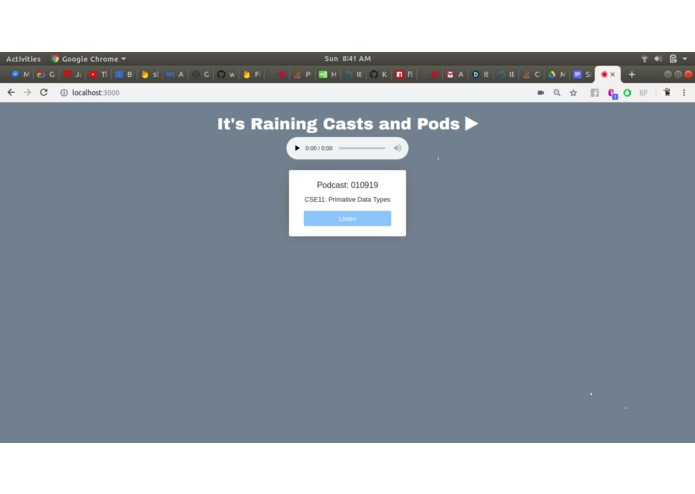Seek along the audio progress slider
Image resolution: width=695 pixels, height=494 pixels.
pos(362,148)
